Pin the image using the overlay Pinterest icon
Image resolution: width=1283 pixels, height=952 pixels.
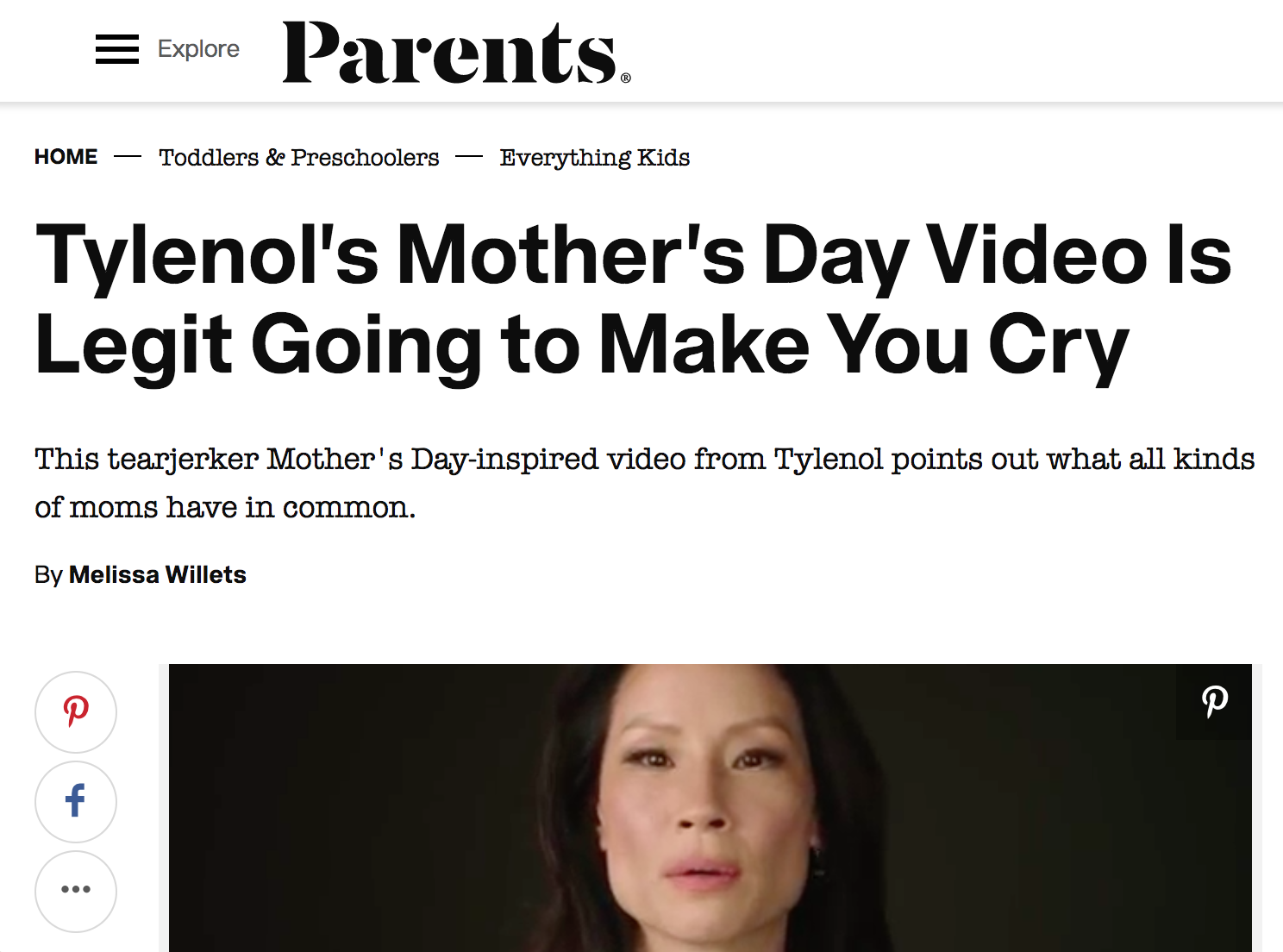pos(1214,701)
